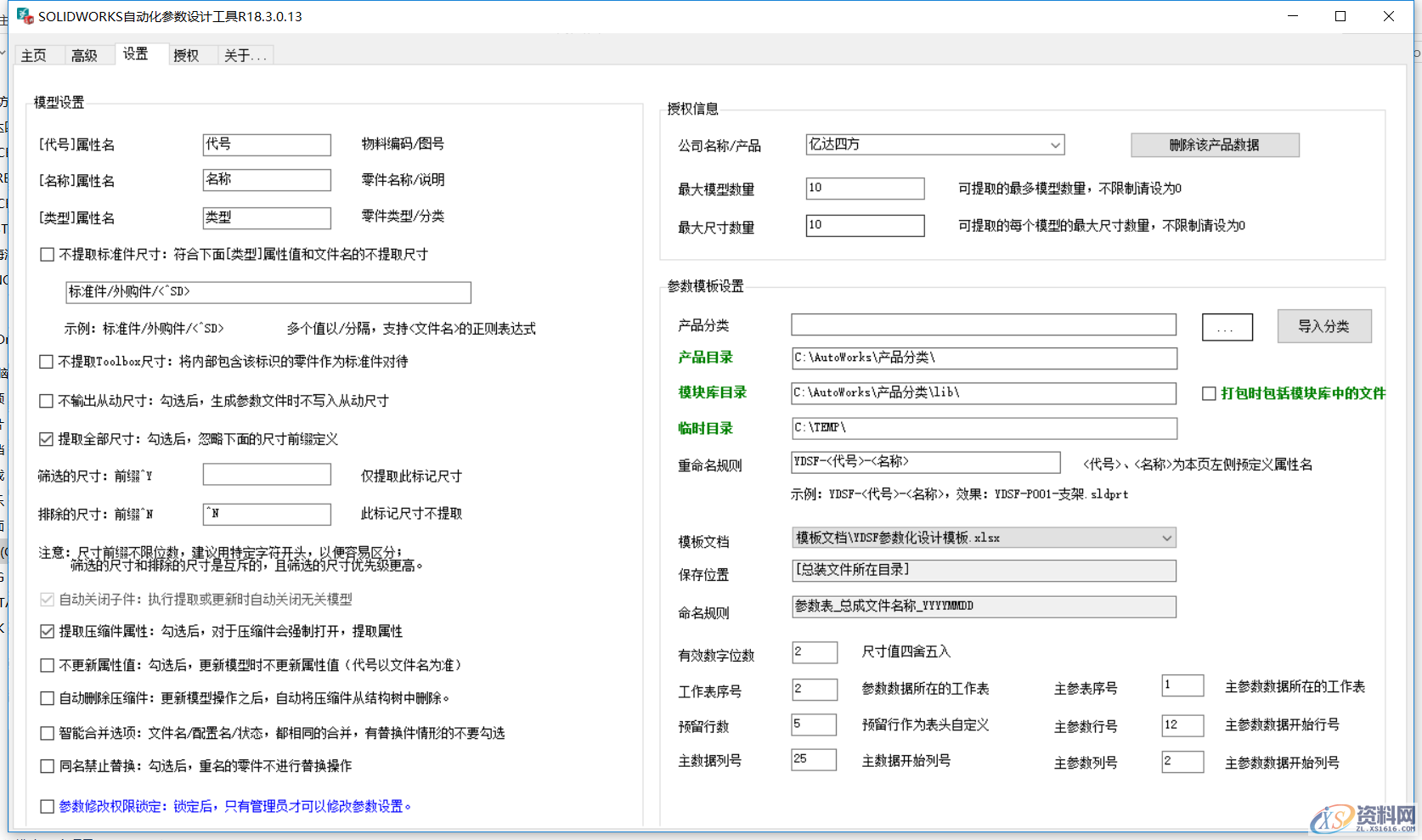Check 打包时包括模块库中的文件 option
The width and height of the screenshot is (1422, 840).
(1210, 392)
